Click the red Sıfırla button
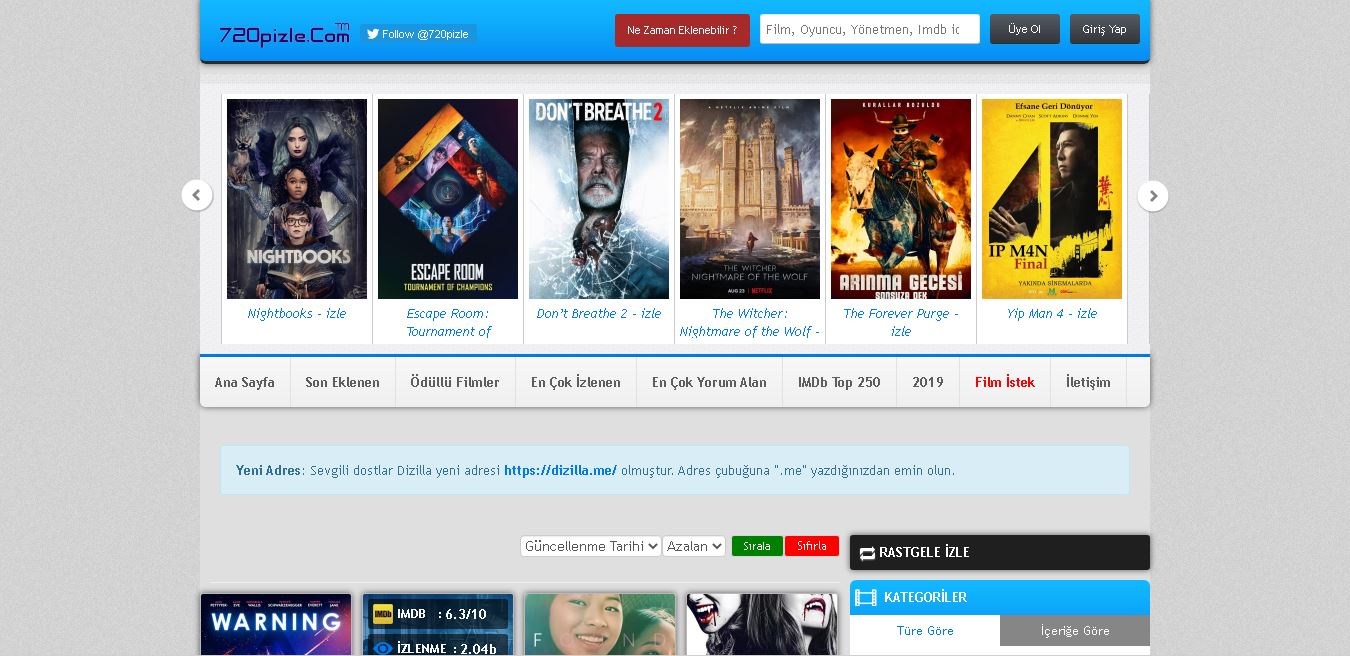Viewport: 1350px width, 656px height. point(812,546)
